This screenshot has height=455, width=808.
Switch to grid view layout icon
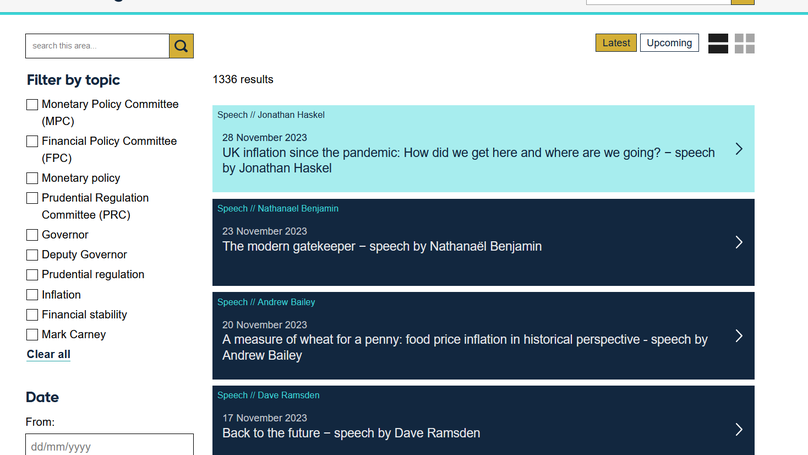click(x=745, y=43)
